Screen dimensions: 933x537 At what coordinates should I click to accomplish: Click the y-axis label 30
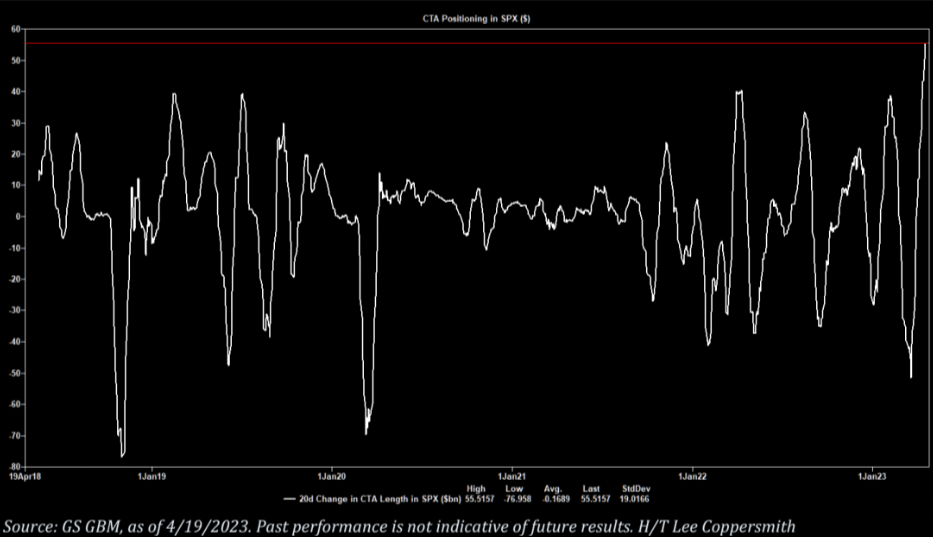[15, 123]
